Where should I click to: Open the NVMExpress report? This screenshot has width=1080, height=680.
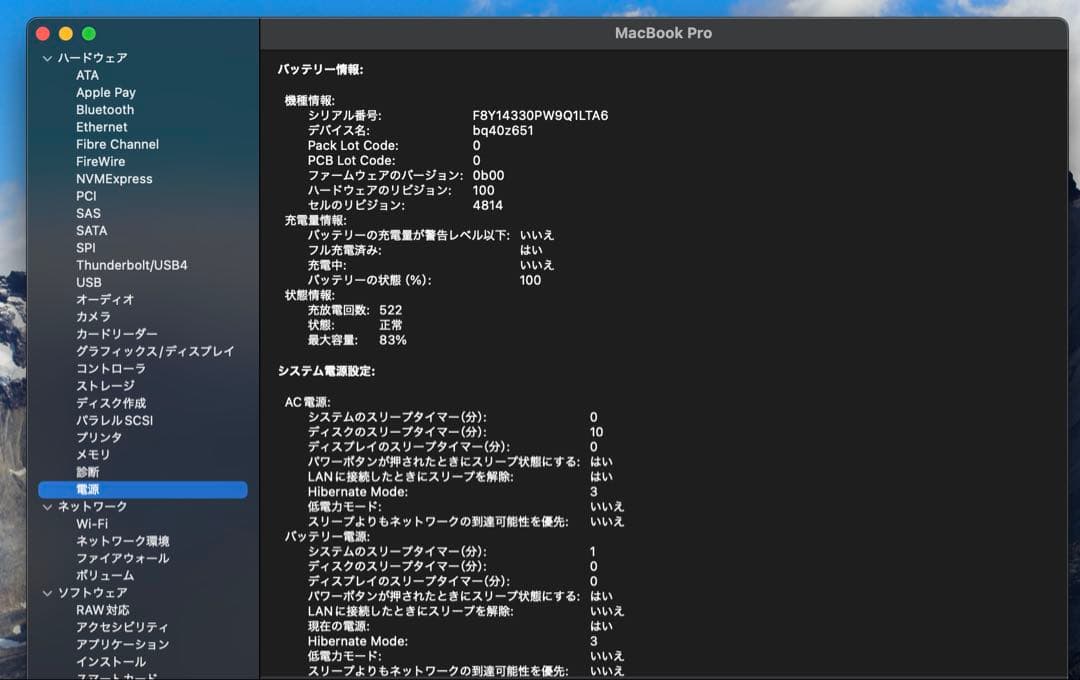pyautogui.click(x=113, y=179)
